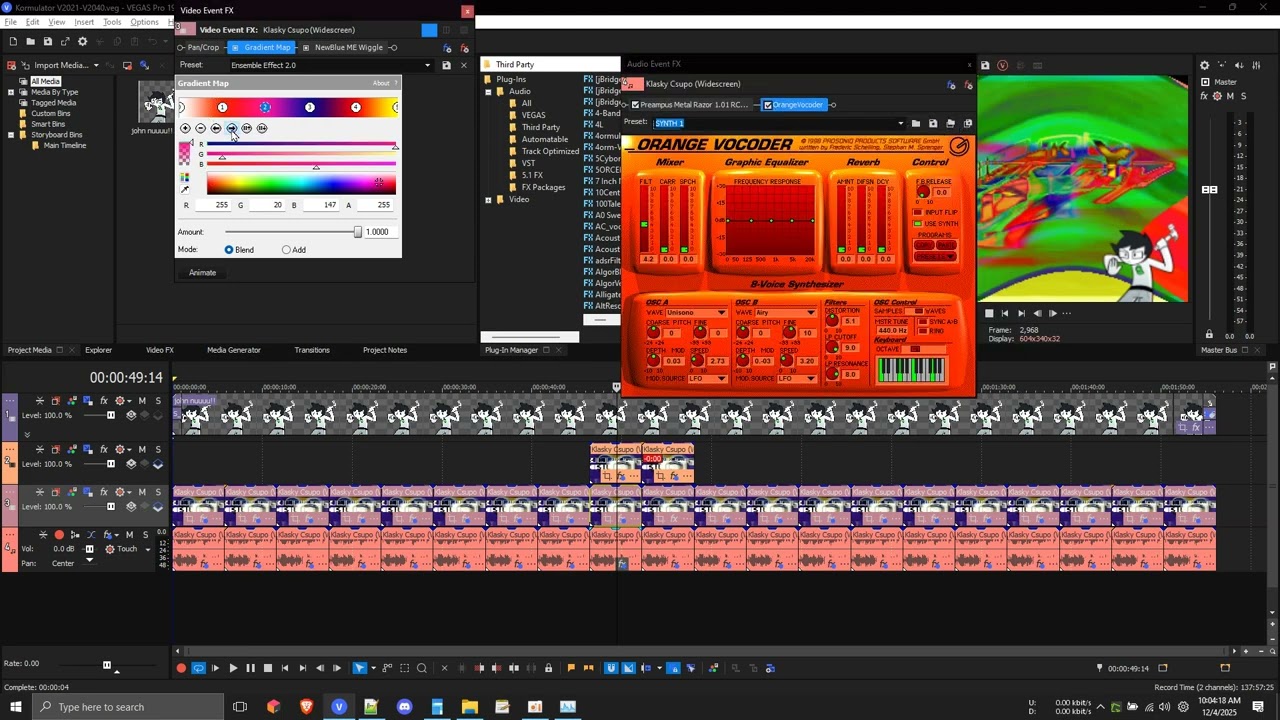This screenshot has height=720, width=1280.
Task: Click the main toolbar Save project icon
Action: click(x=47, y=41)
